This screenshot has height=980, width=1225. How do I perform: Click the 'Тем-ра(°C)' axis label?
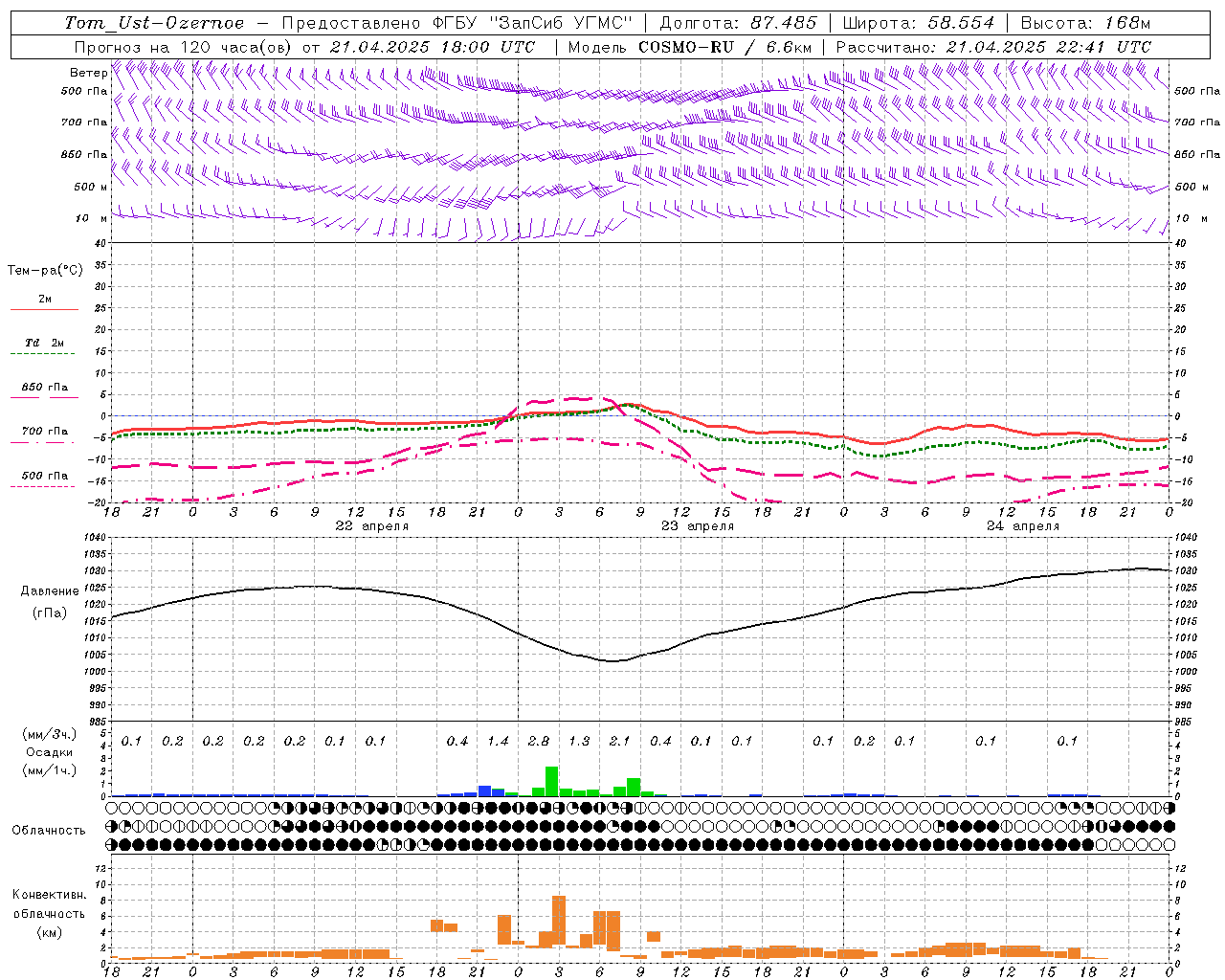[x=45, y=271]
